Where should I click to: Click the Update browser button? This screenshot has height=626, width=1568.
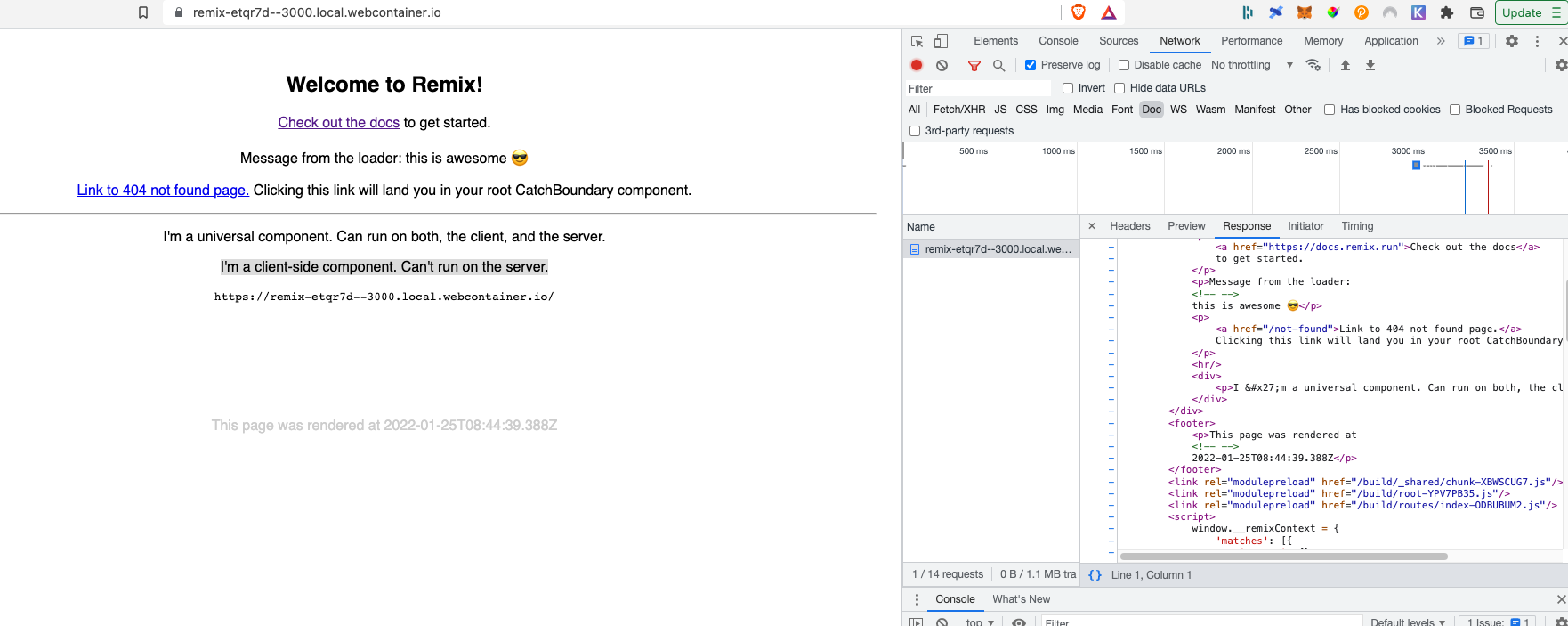[1530, 12]
